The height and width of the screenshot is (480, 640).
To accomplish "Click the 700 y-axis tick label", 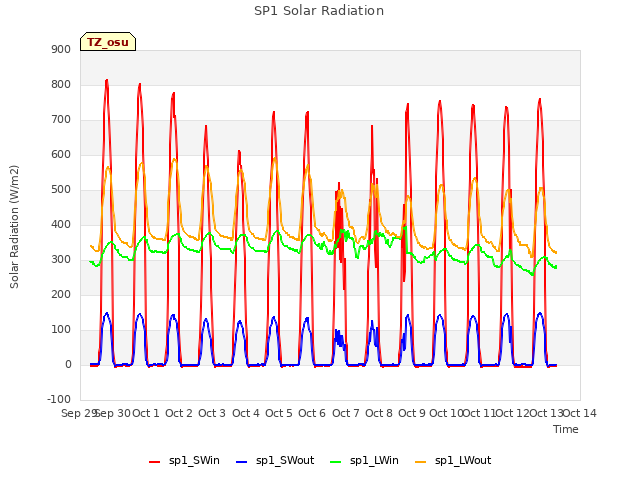I will click(61, 120).
